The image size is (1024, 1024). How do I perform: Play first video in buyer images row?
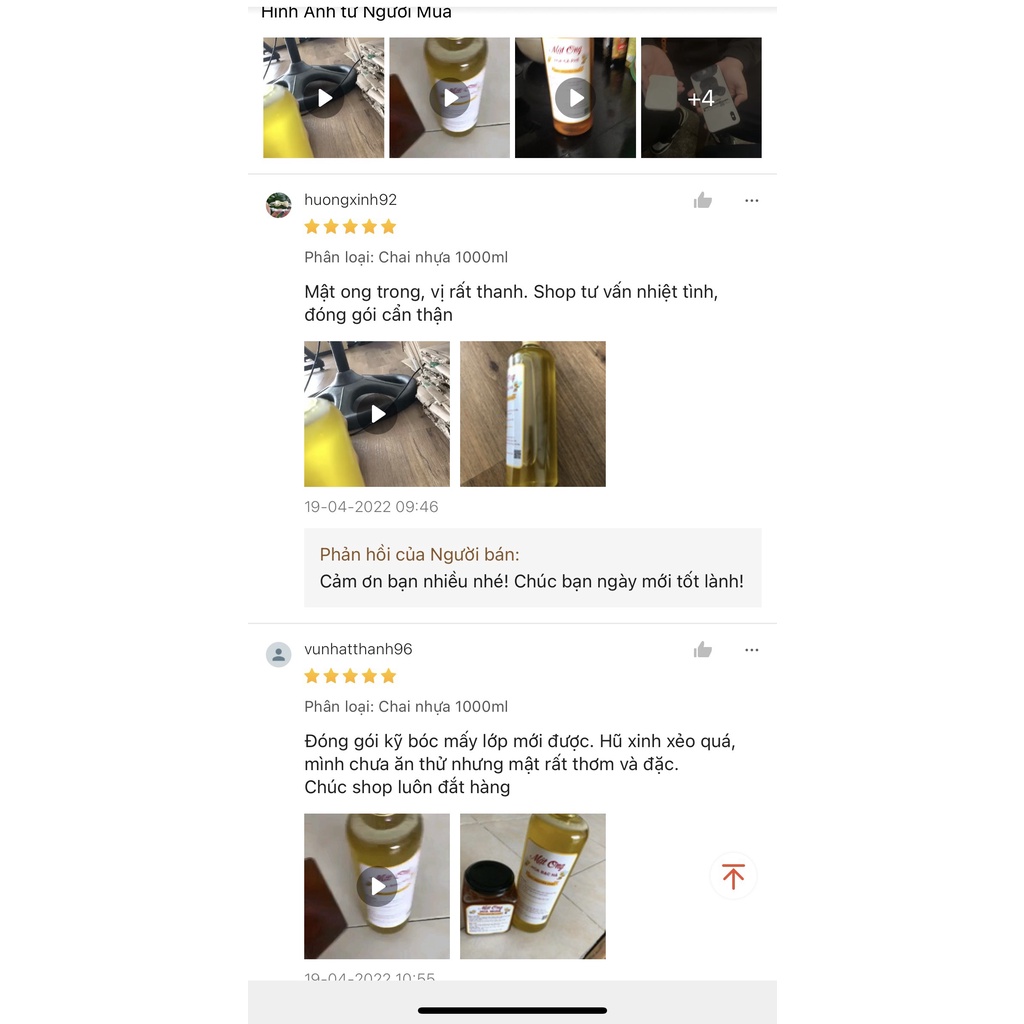pos(324,97)
